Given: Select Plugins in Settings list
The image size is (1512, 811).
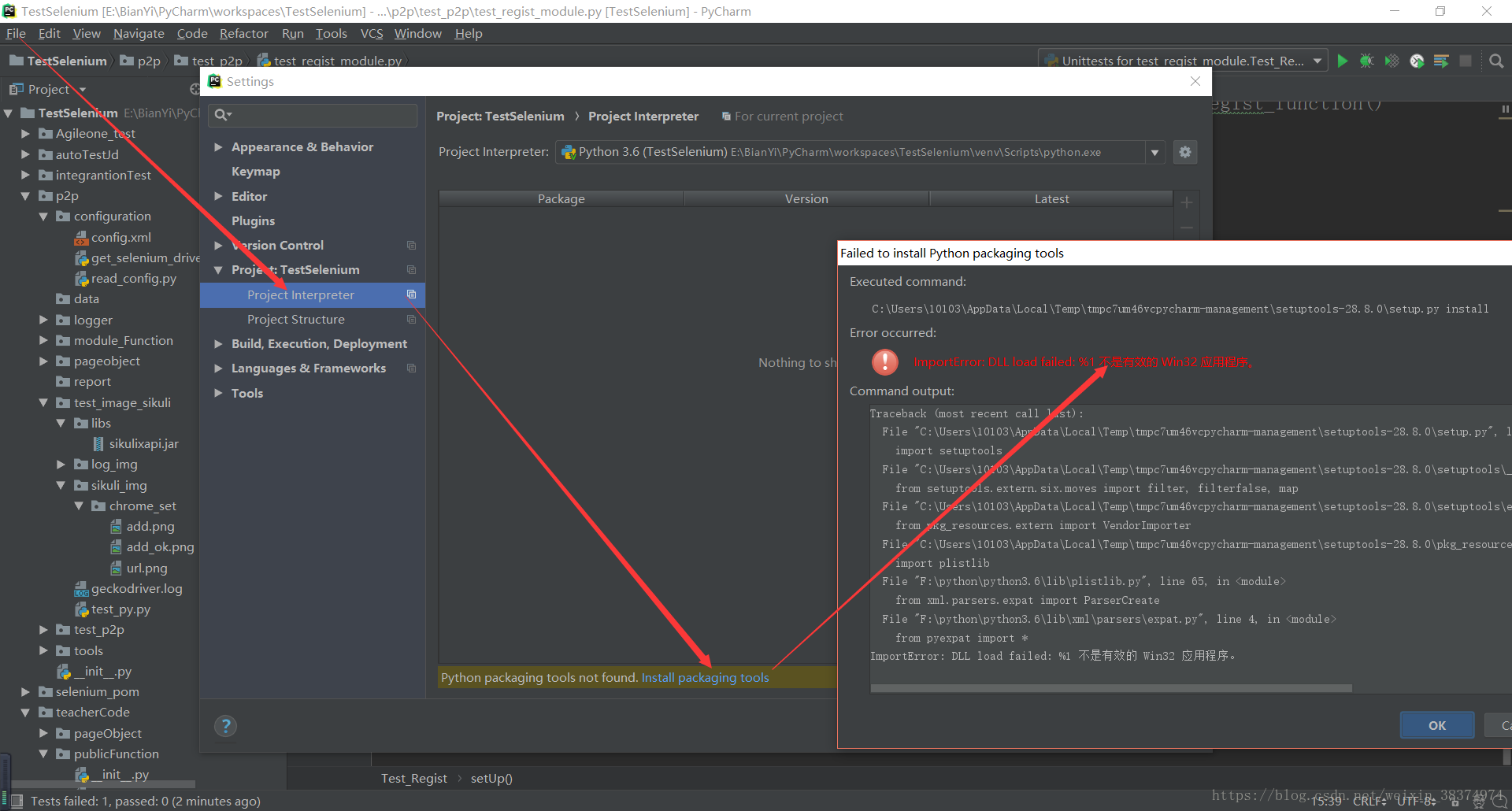Looking at the screenshot, I should 253,220.
